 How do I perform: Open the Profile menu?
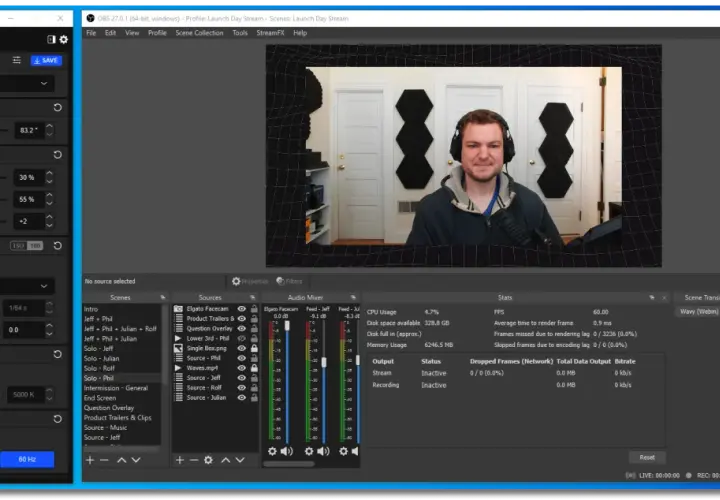pos(157,33)
